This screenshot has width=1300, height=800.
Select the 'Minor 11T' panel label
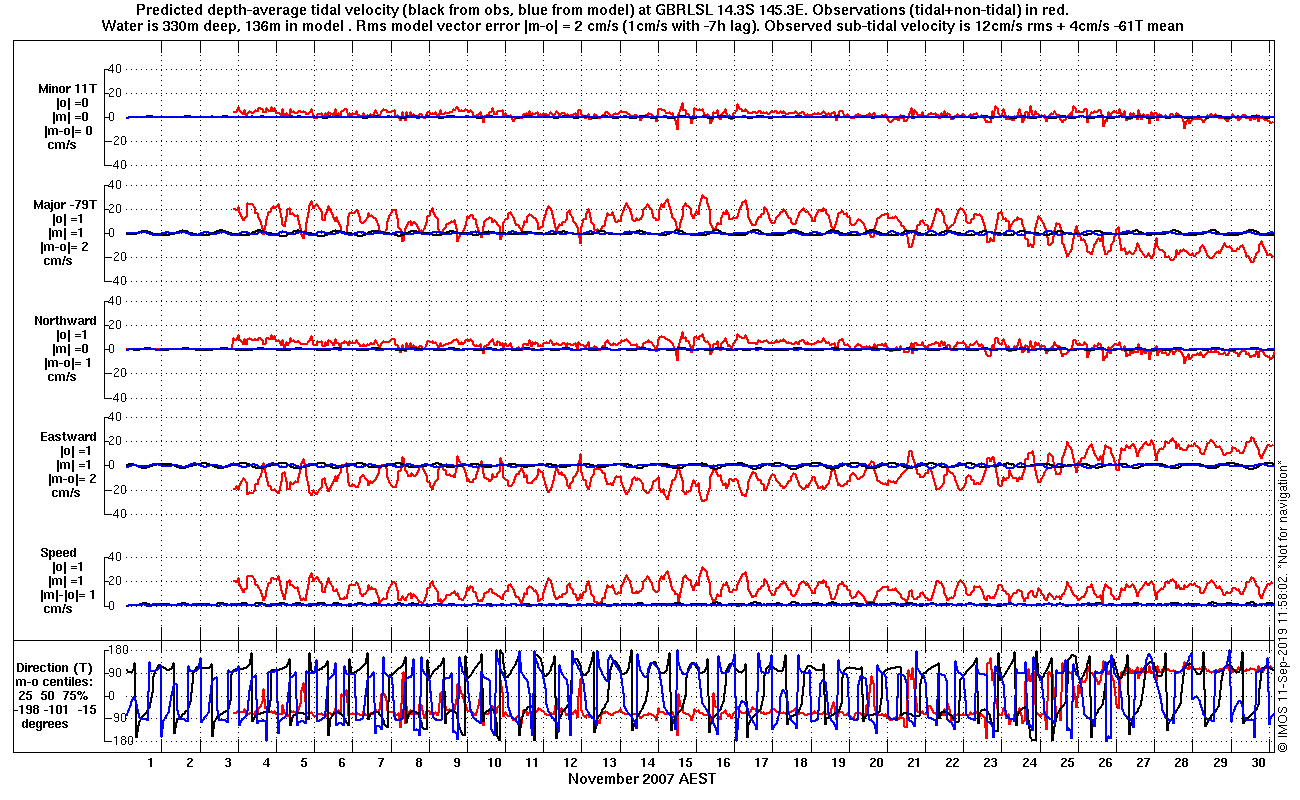point(68,89)
